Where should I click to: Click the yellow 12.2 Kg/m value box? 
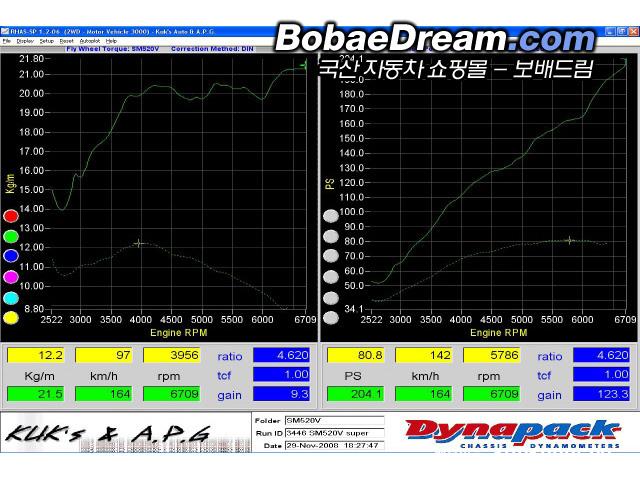[36, 355]
